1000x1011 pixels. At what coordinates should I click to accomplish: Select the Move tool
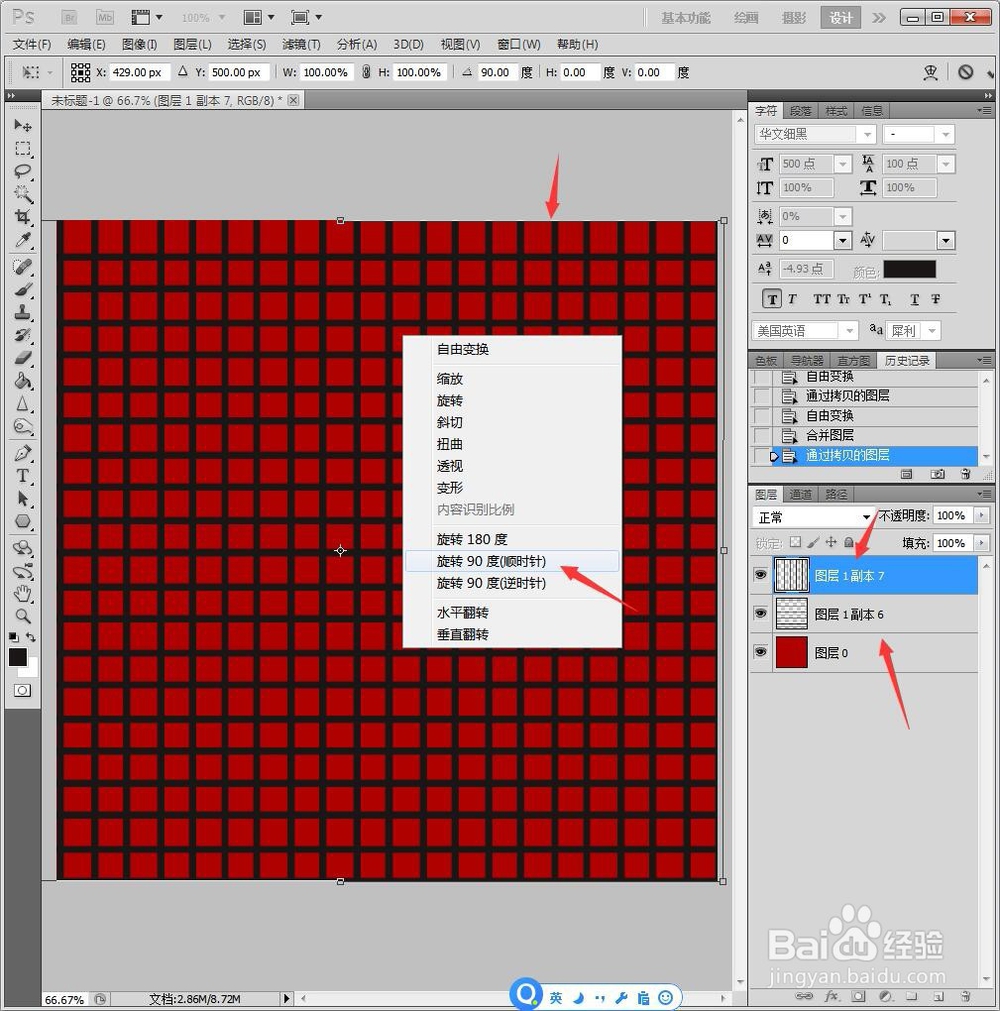click(x=23, y=125)
